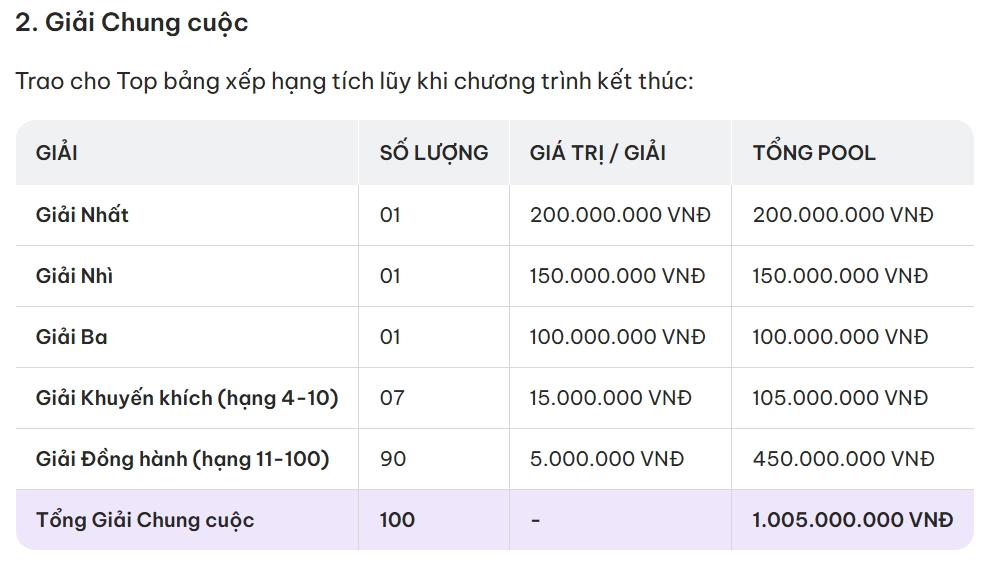Click Giải Ba total pool 100.000.000 VNĐ

(840, 337)
